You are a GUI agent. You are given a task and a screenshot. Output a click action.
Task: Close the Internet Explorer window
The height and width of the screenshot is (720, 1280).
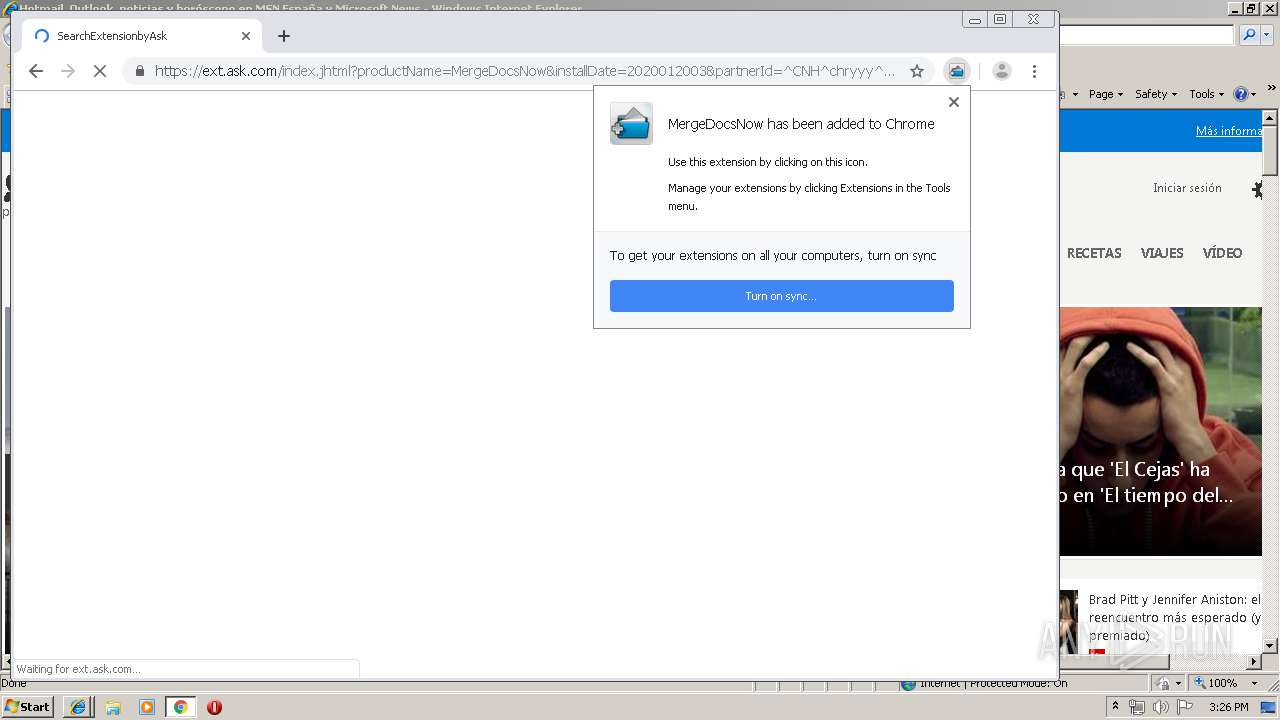coord(1270,8)
